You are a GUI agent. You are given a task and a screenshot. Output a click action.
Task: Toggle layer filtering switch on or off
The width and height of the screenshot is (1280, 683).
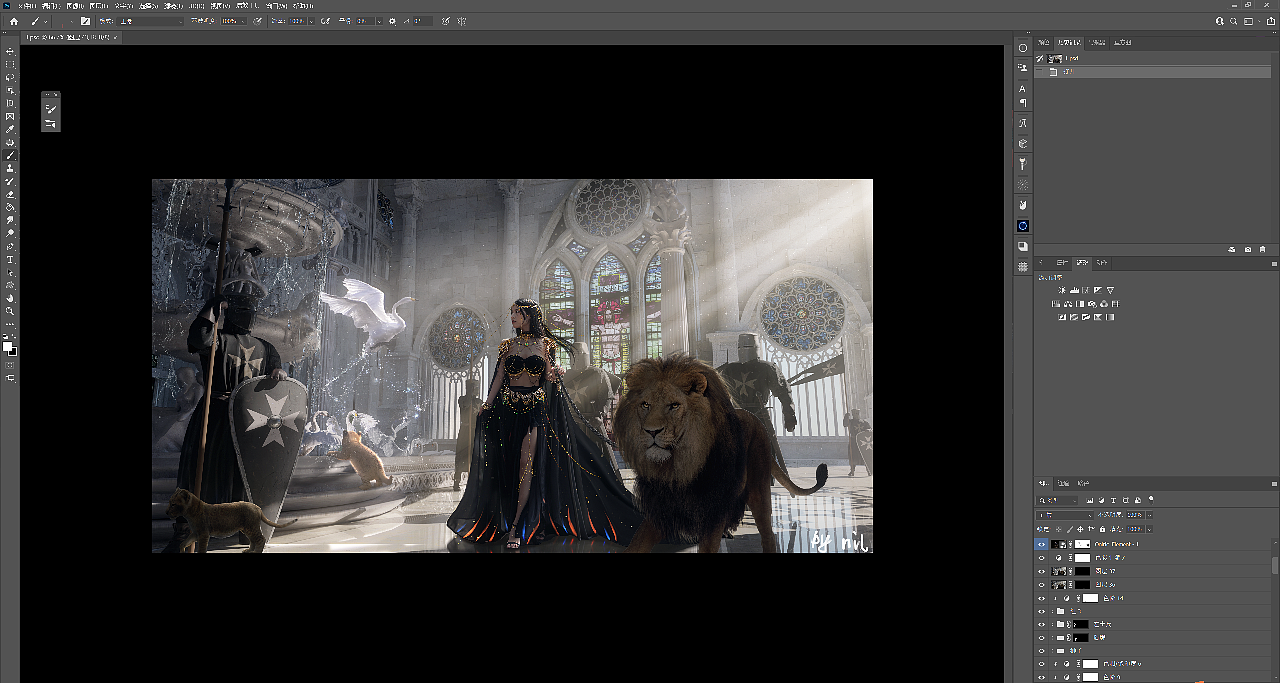(1151, 500)
